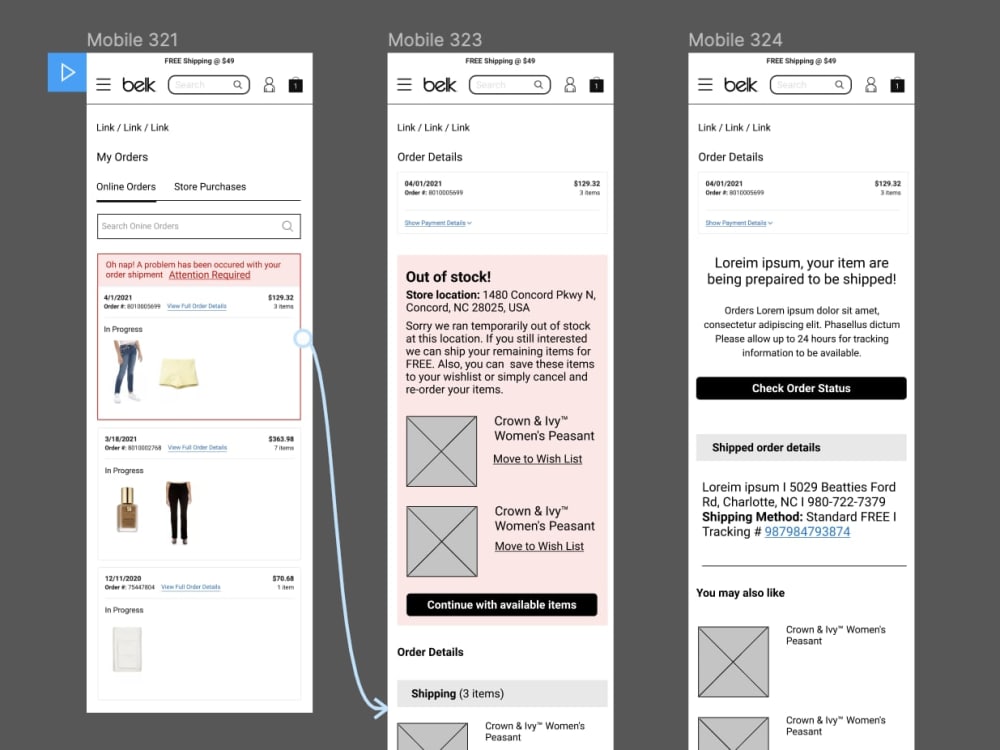This screenshot has width=1000, height=750.
Task: Open tracking number 987984793874 link
Action: point(807,532)
